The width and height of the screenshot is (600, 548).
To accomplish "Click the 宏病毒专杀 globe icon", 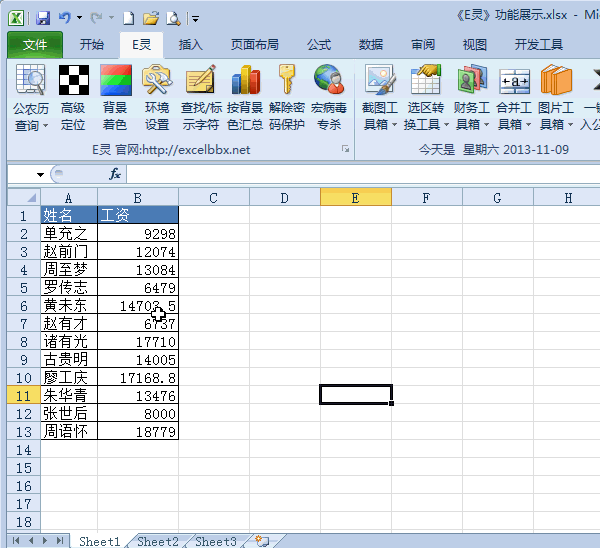I will pyautogui.click(x=328, y=81).
